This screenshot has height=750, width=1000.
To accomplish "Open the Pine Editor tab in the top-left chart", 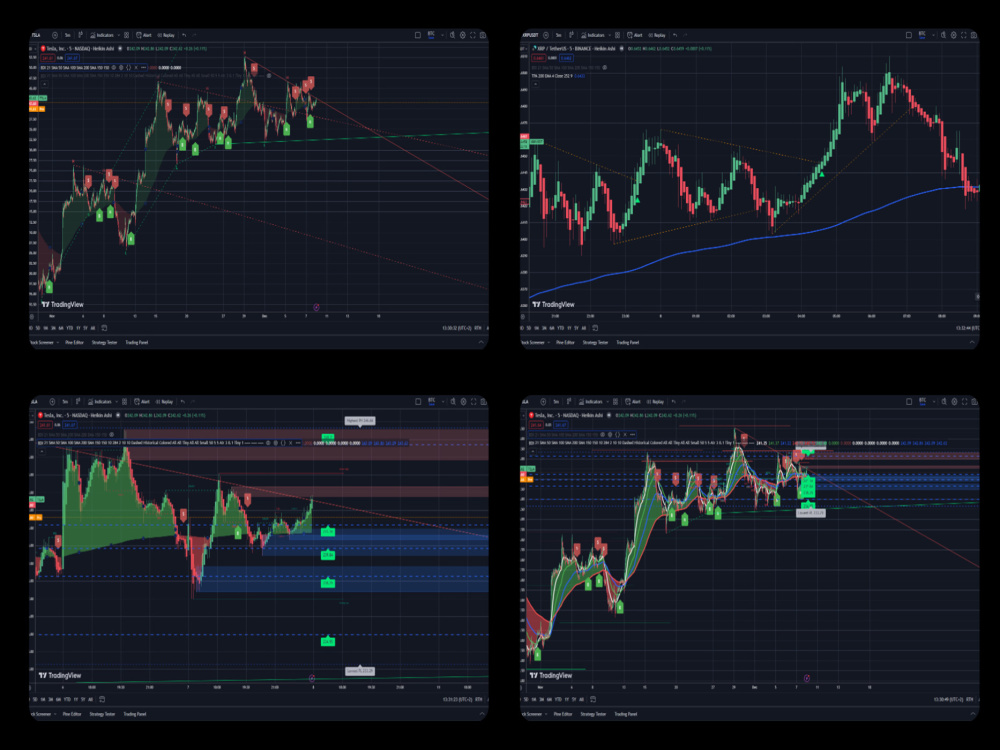I will 74,342.
